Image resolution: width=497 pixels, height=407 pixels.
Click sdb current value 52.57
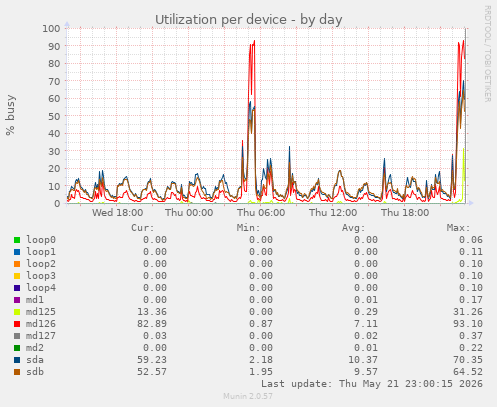tap(152, 372)
